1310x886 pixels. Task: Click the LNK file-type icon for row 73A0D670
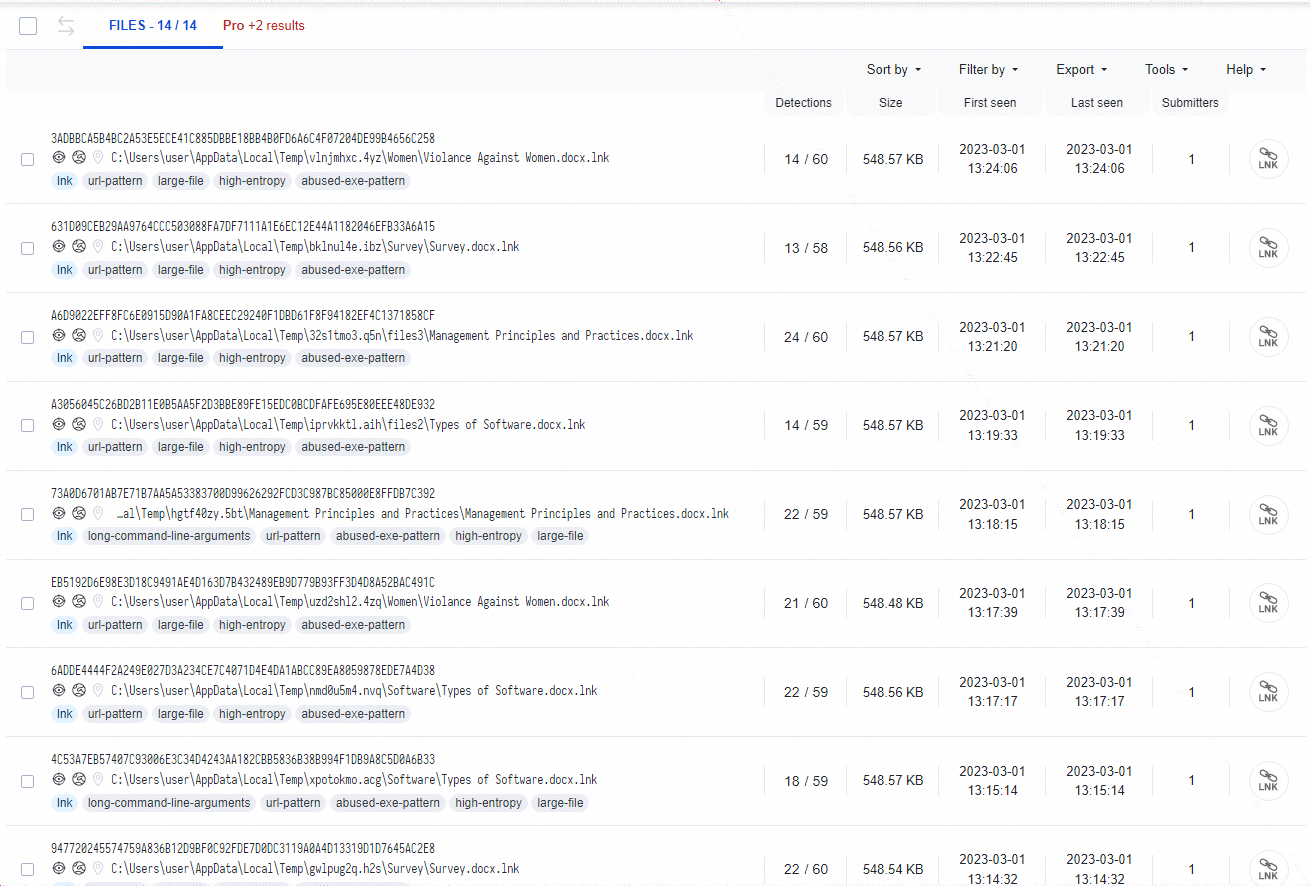point(1268,514)
